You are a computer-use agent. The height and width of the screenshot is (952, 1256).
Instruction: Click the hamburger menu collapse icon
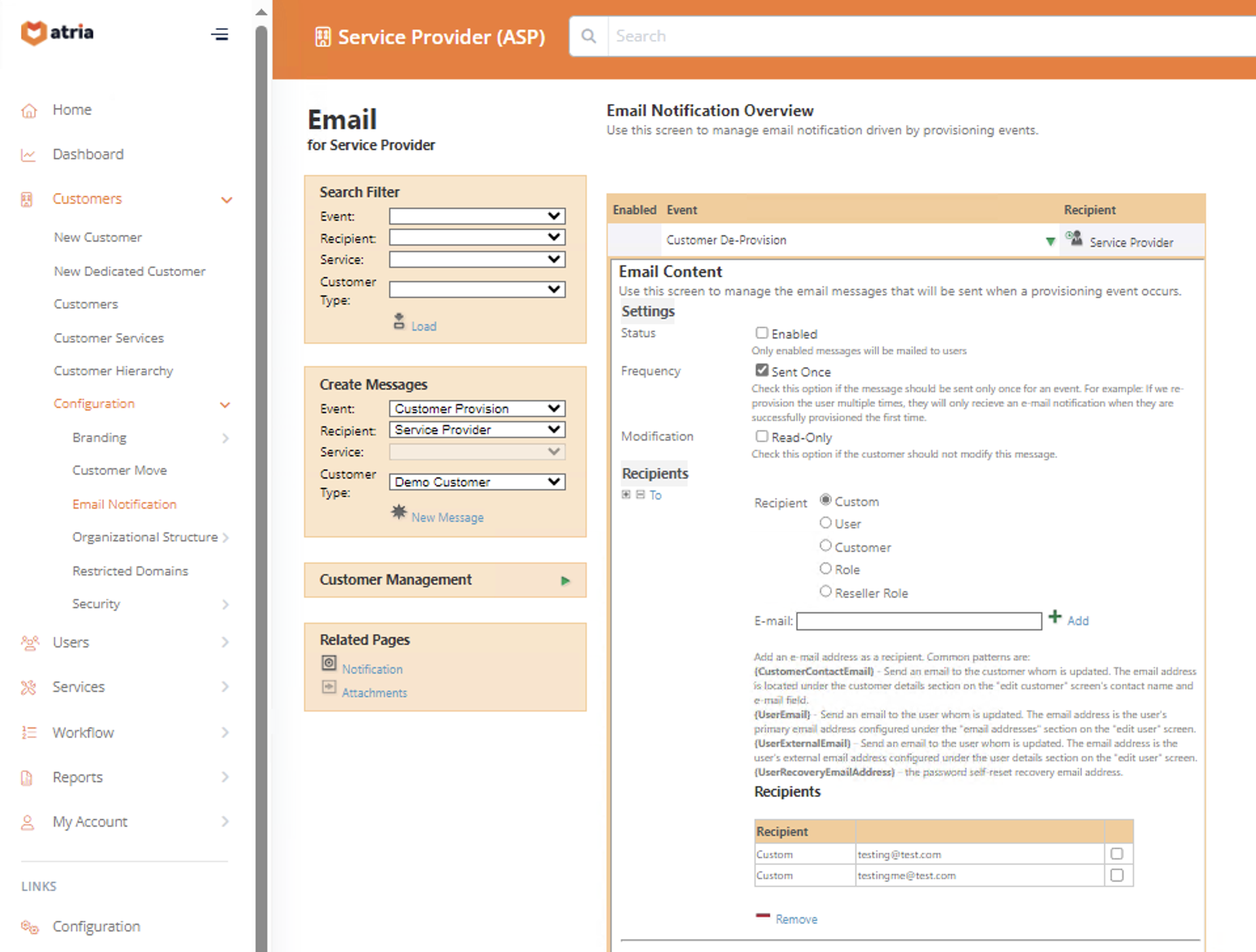pos(219,34)
